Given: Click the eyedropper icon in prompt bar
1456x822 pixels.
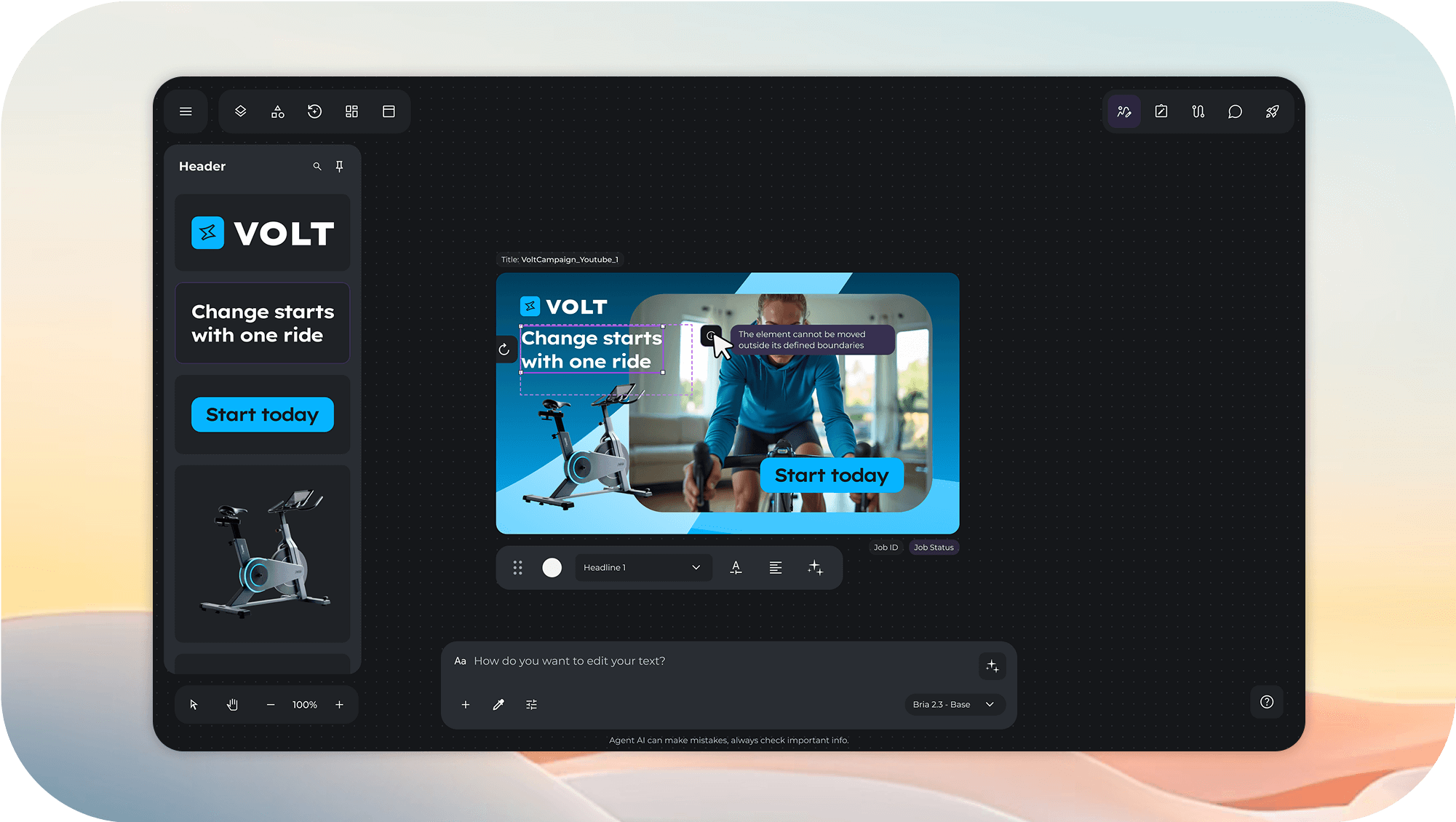Looking at the screenshot, I should pyautogui.click(x=498, y=704).
